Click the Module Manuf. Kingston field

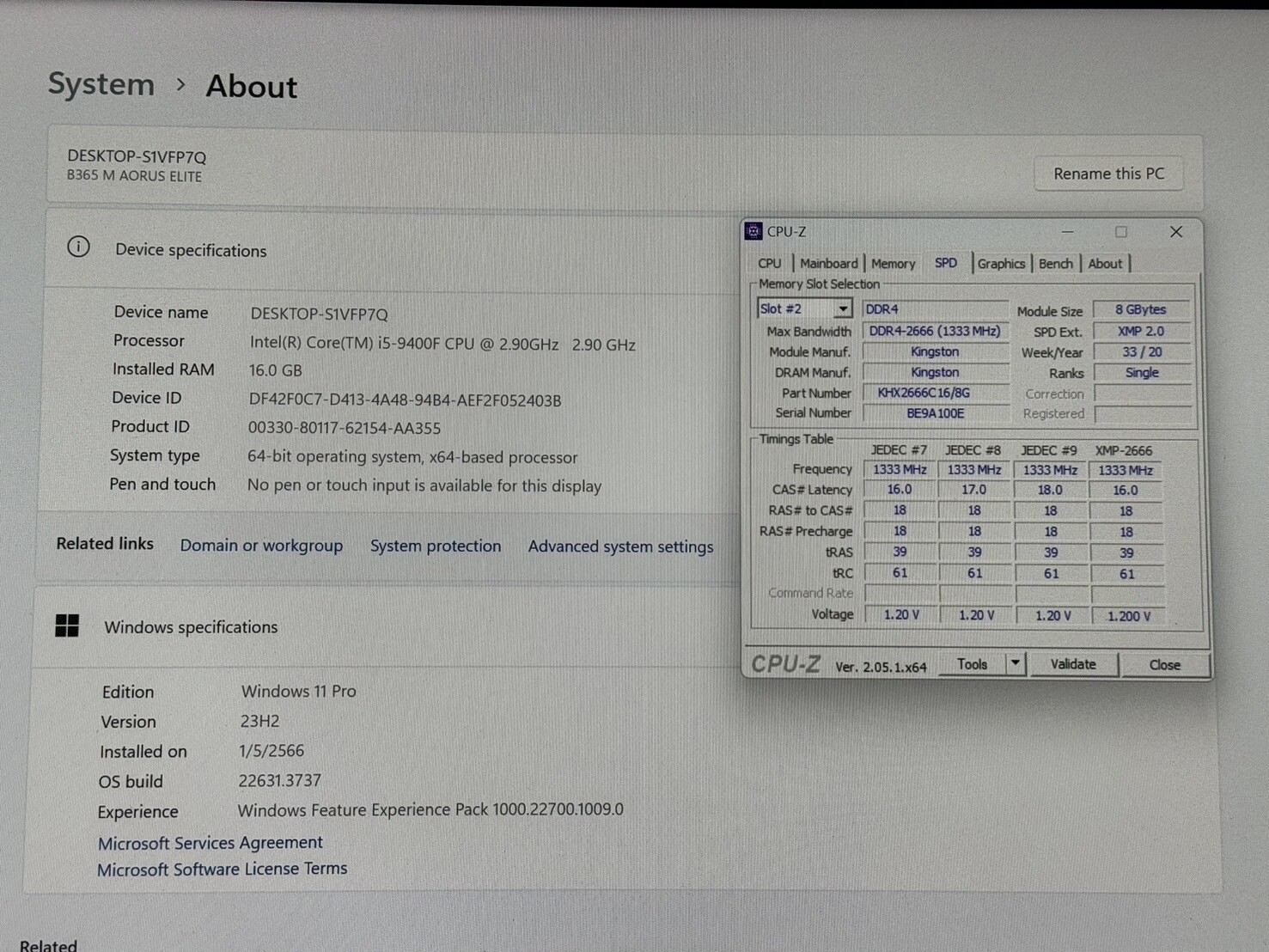[x=935, y=351]
